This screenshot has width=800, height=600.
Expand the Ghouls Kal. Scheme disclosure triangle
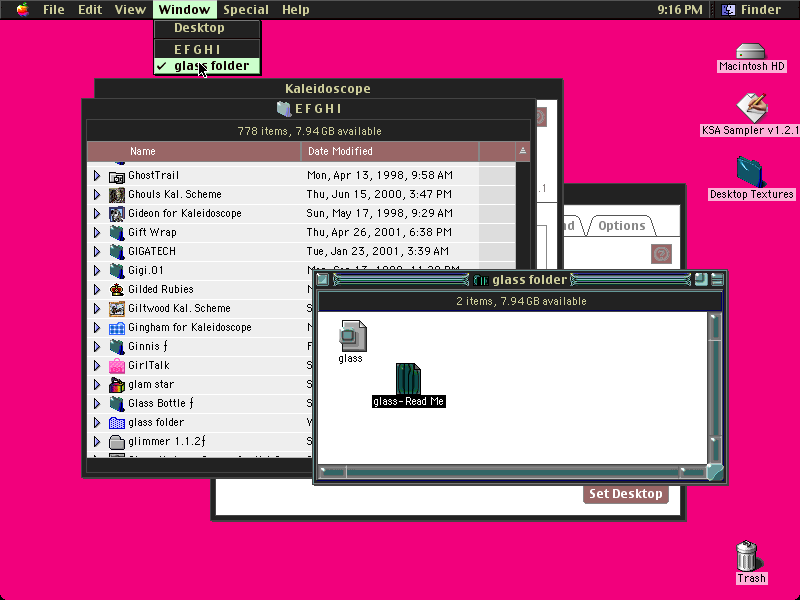(96, 194)
